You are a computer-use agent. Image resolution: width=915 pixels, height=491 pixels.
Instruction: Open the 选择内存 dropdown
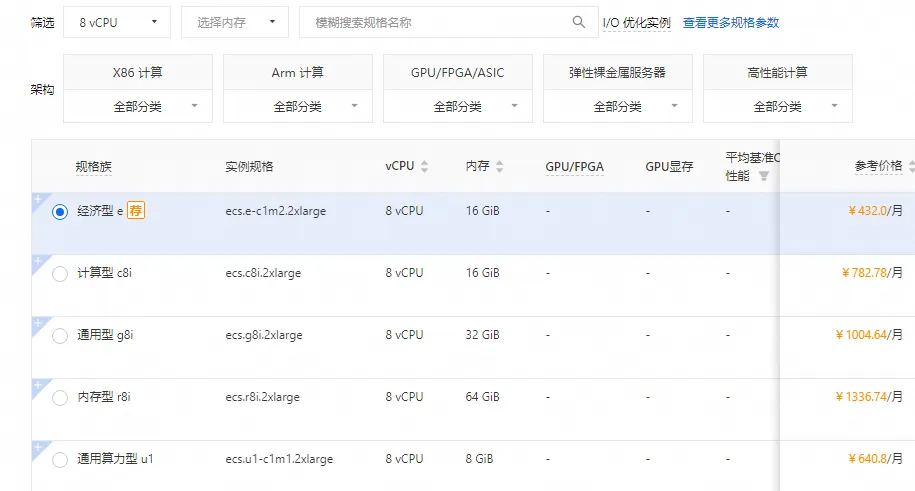(x=235, y=22)
